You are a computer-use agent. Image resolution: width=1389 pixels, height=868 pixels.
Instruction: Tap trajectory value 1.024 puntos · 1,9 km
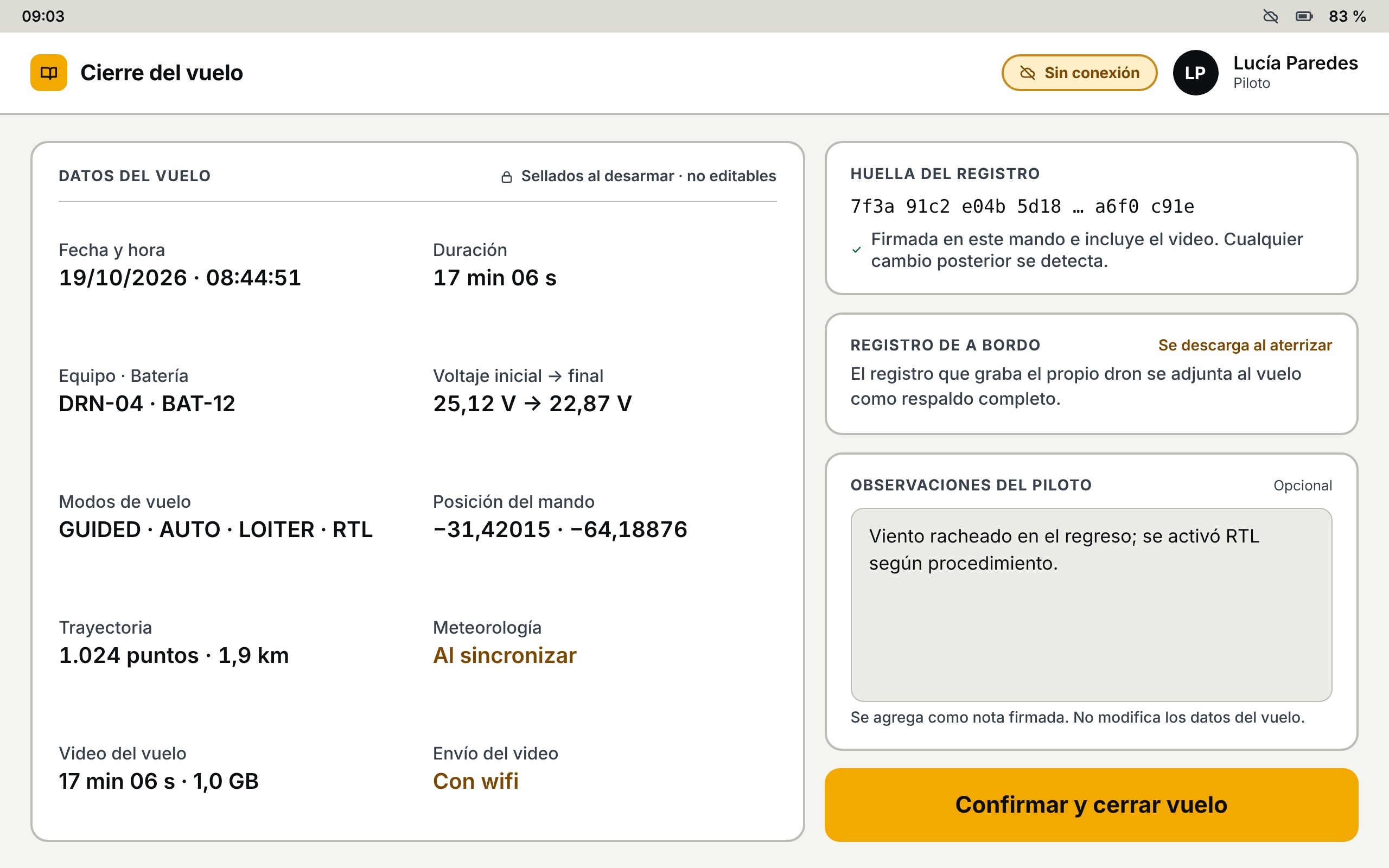pos(174,655)
